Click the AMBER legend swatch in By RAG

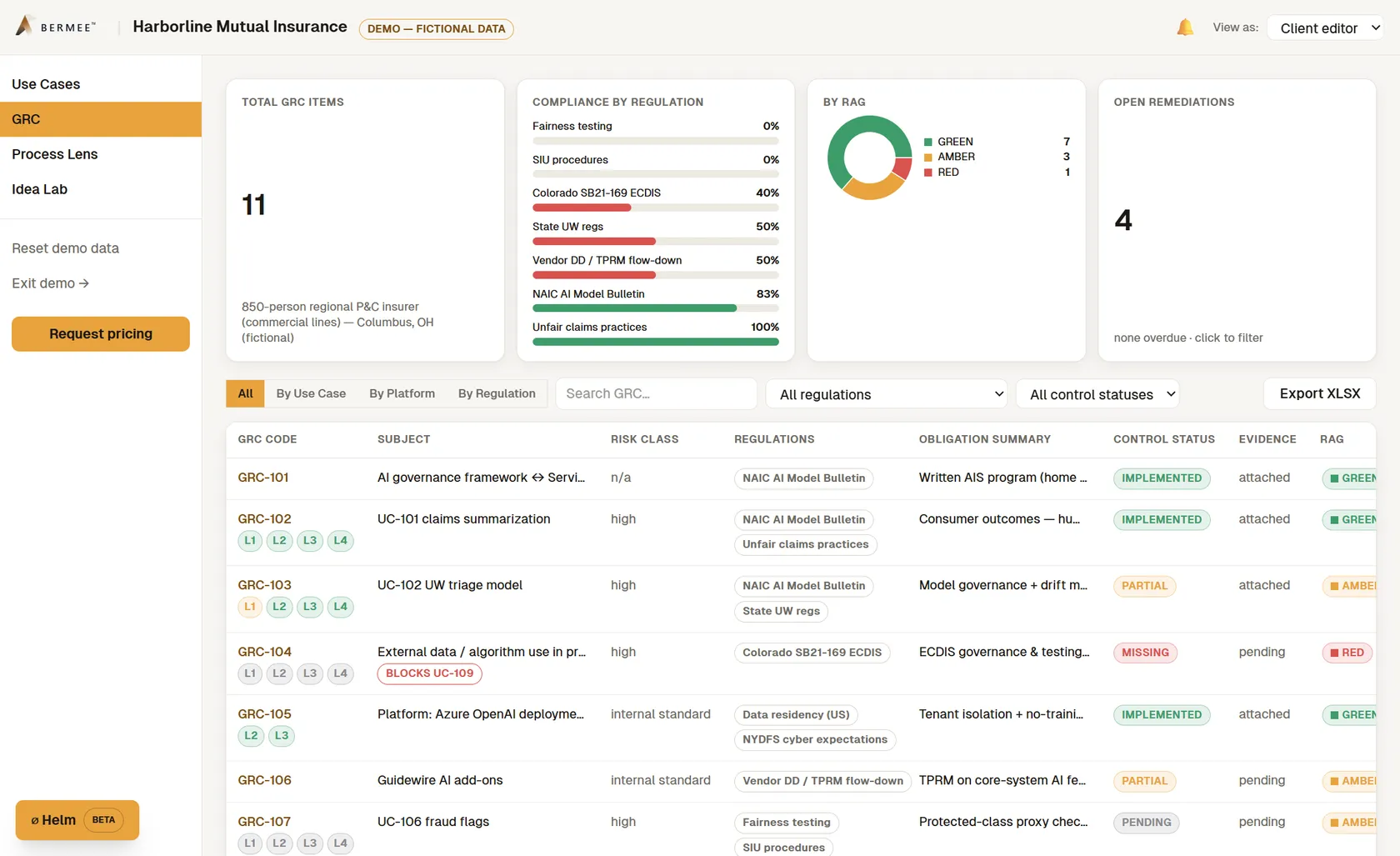(928, 157)
